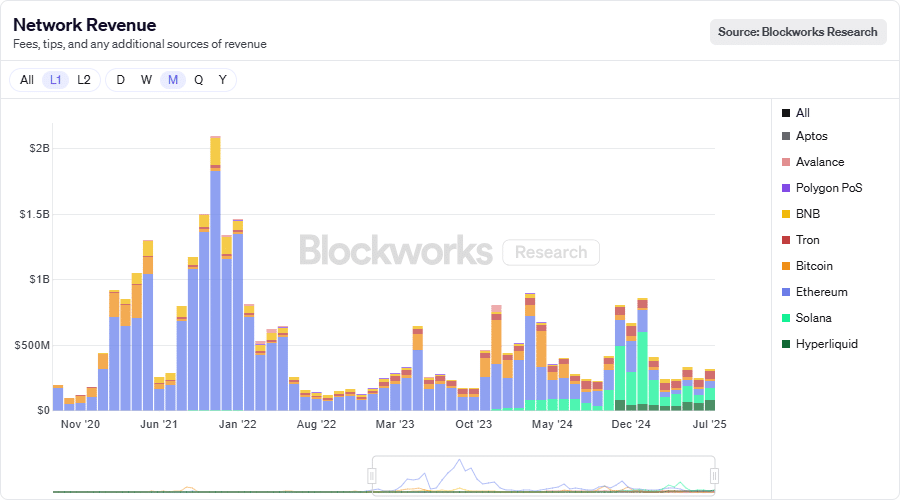The image size is (900, 500).
Task: Click the Bitcoin legend color square
Action: pyautogui.click(x=786, y=266)
